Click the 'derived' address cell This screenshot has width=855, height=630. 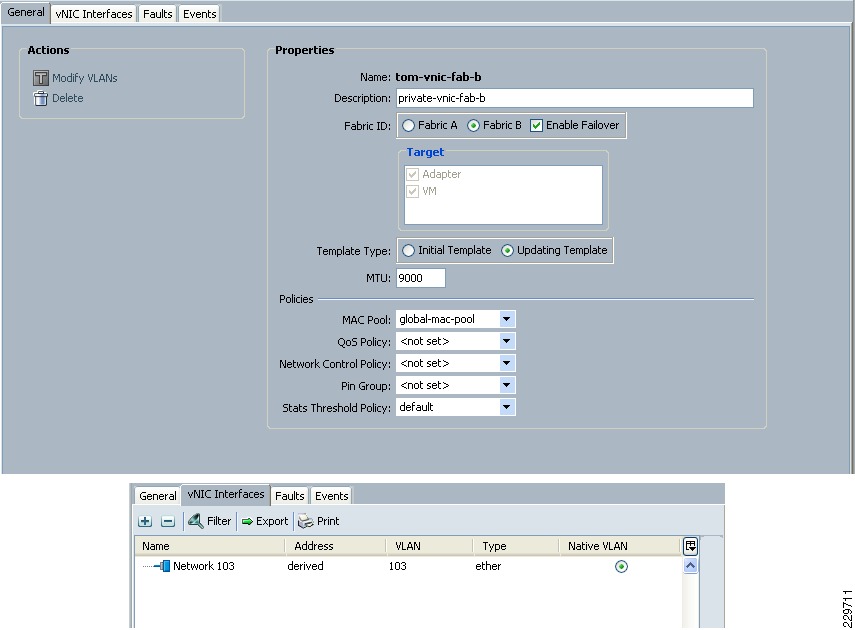pos(305,566)
